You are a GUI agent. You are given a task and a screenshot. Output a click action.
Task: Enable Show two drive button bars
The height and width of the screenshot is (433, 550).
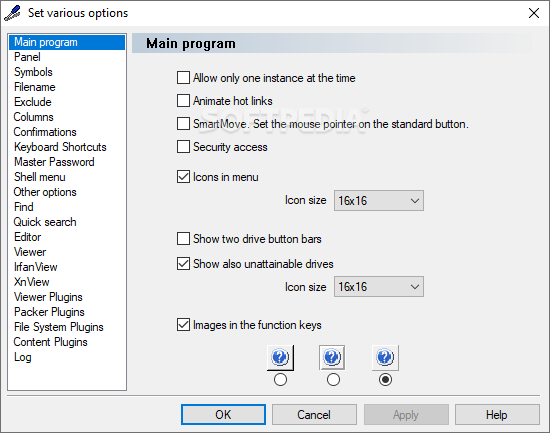(x=183, y=239)
